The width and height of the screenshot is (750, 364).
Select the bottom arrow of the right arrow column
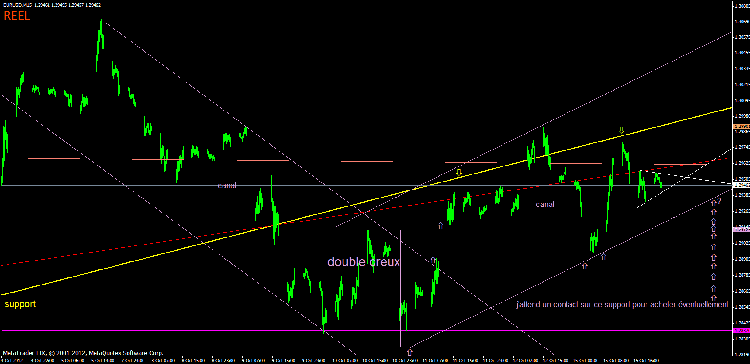(x=714, y=297)
